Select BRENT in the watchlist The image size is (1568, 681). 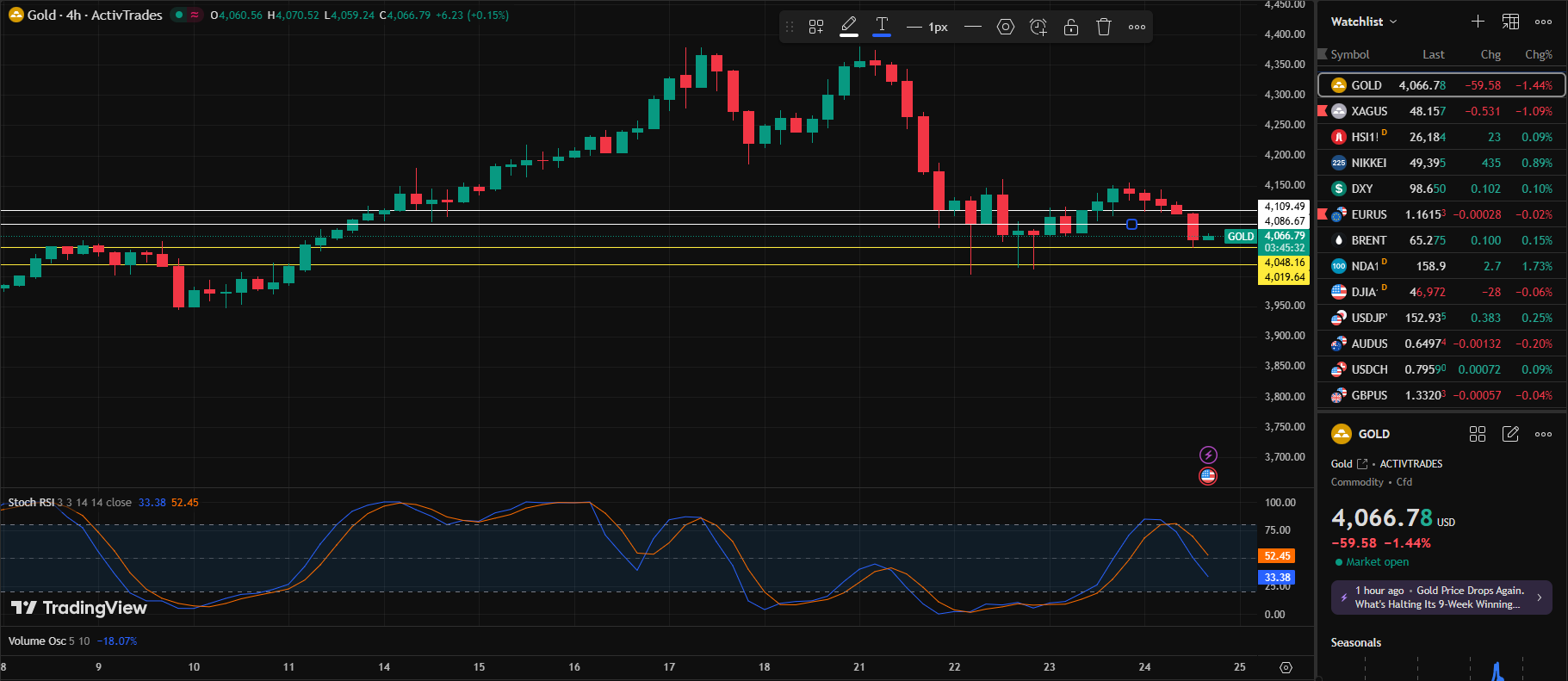pos(1368,240)
